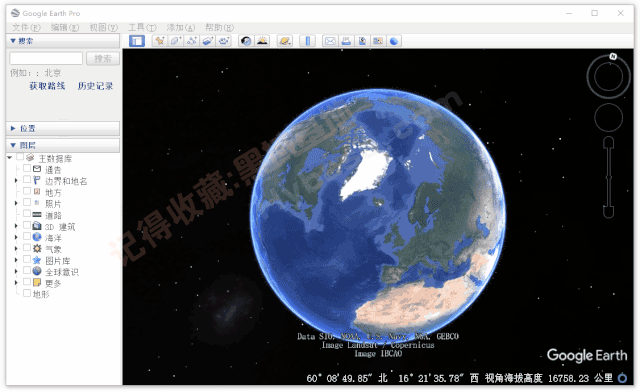This screenshot has height=392, width=640.
Task: Click the streaming status ring in status bar
Action: (x=622, y=378)
